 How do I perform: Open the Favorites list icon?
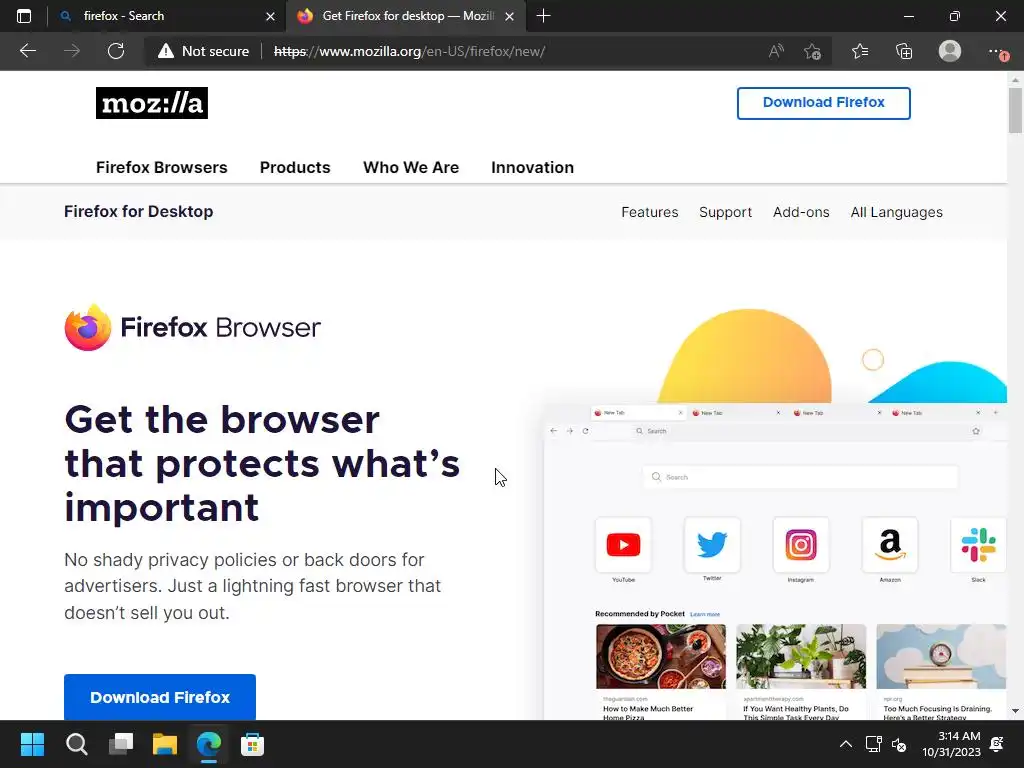tap(860, 51)
